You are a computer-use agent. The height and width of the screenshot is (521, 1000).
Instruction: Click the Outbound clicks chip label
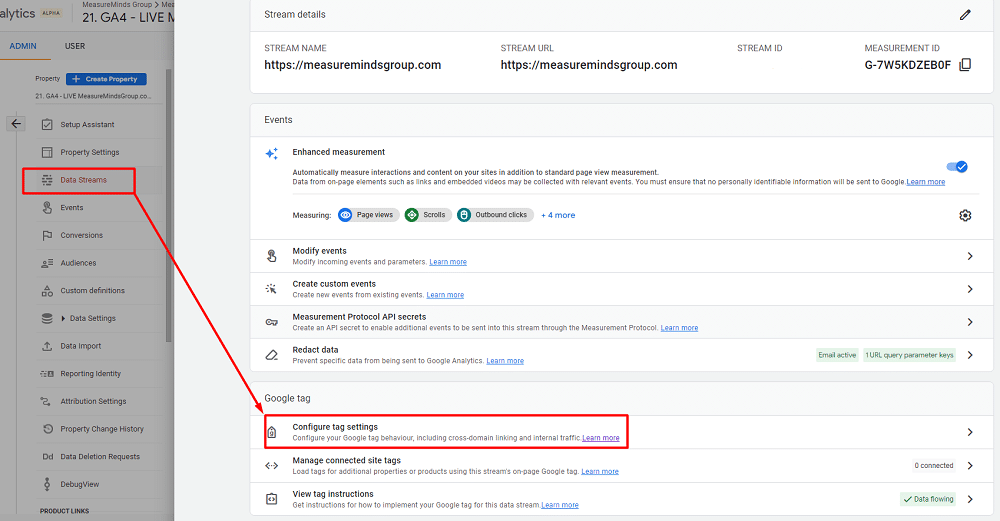coord(501,215)
